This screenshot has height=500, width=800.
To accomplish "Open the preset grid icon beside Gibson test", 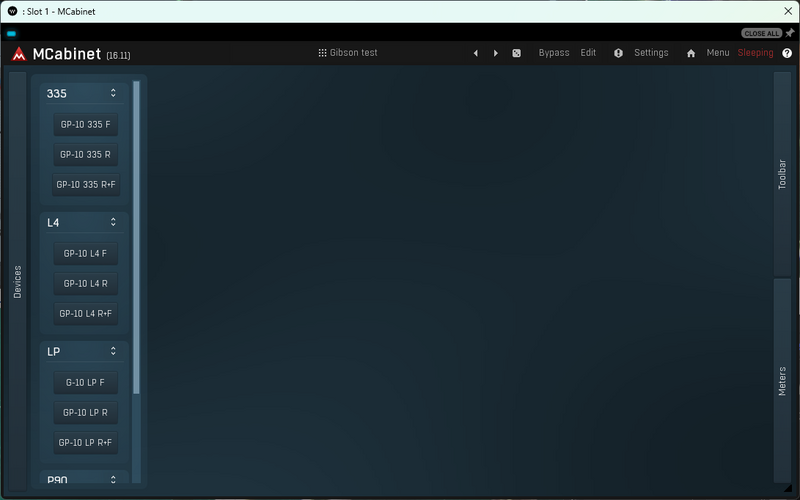I will (x=322, y=53).
